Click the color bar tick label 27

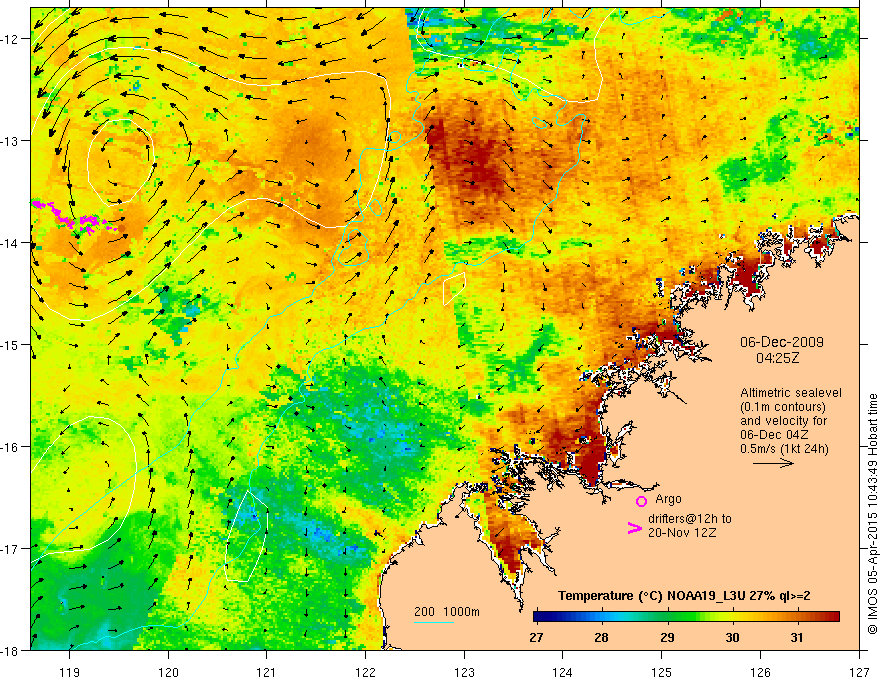point(536,637)
